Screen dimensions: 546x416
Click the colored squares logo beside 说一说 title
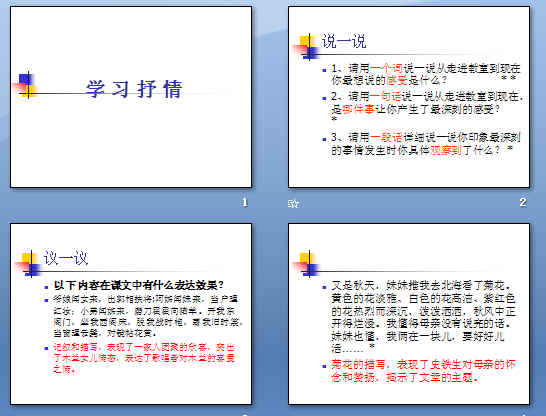[x=307, y=47]
